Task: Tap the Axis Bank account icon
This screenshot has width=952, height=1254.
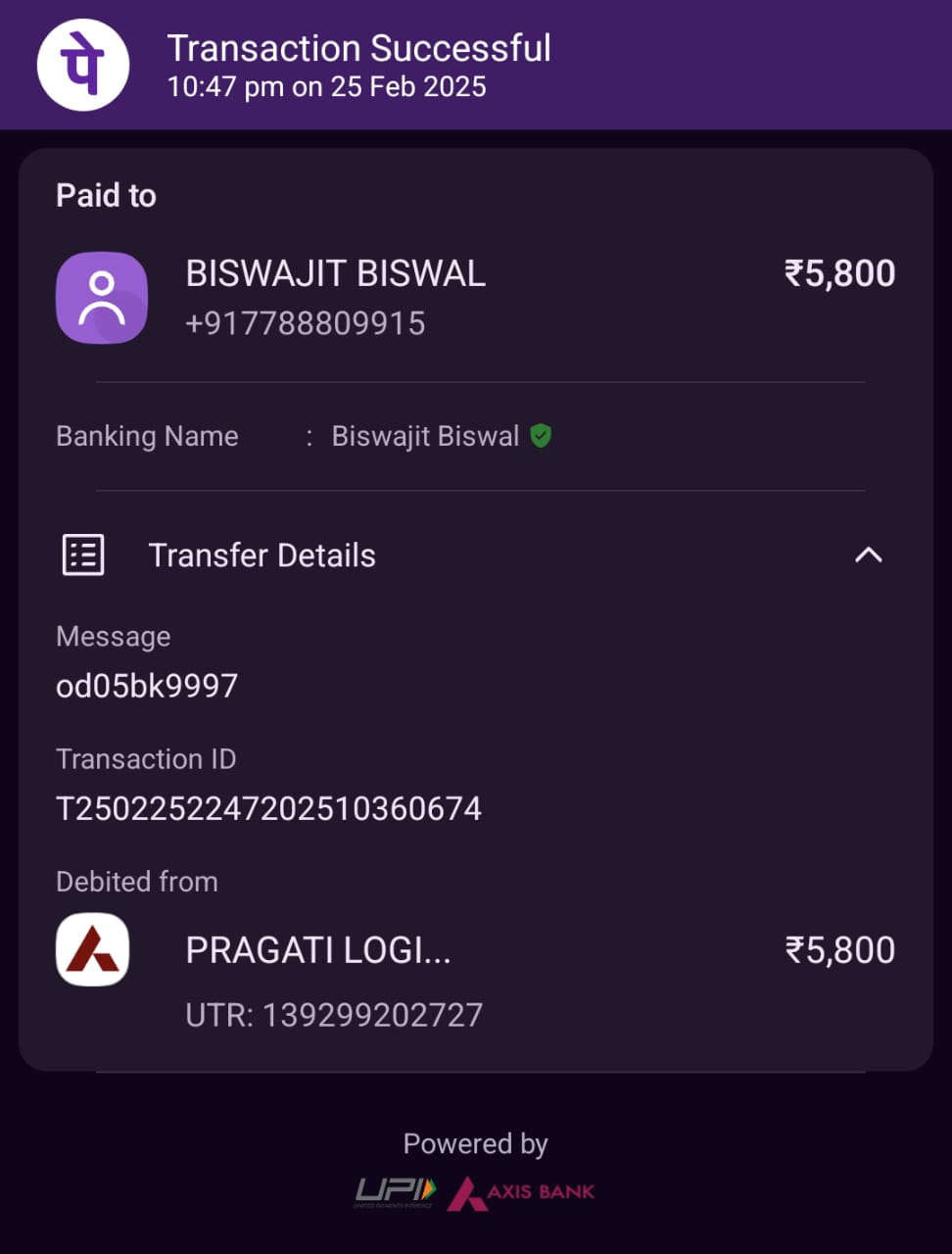Action: [93, 949]
